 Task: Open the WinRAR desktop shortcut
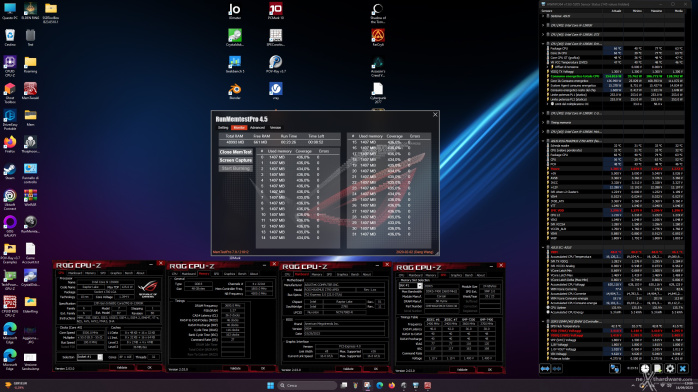[30, 198]
